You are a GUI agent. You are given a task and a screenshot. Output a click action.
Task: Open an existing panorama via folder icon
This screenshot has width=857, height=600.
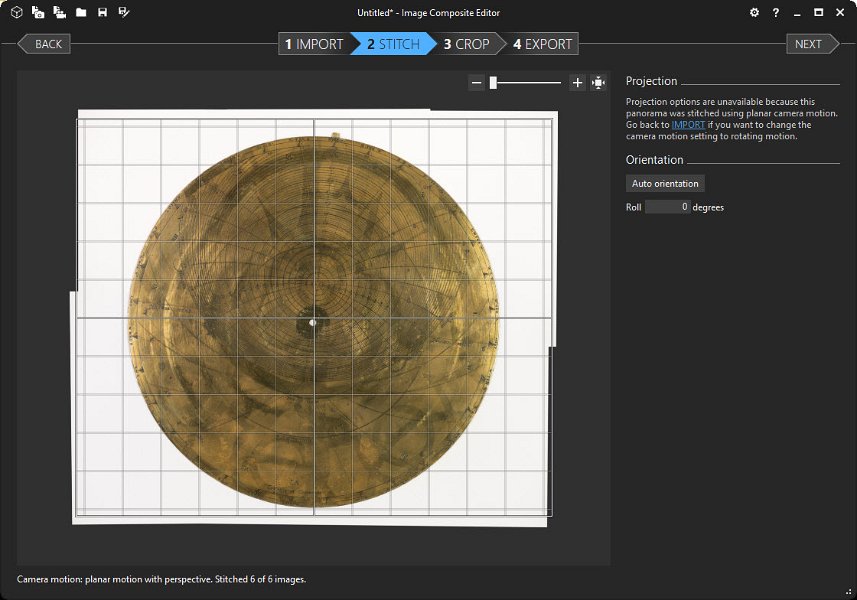pos(81,13)
